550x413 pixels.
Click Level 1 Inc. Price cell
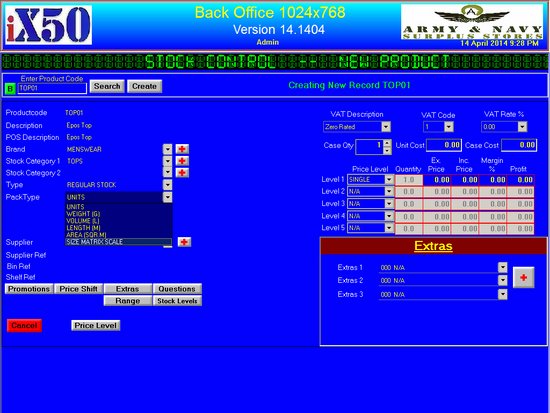click(x=465, y=180)
